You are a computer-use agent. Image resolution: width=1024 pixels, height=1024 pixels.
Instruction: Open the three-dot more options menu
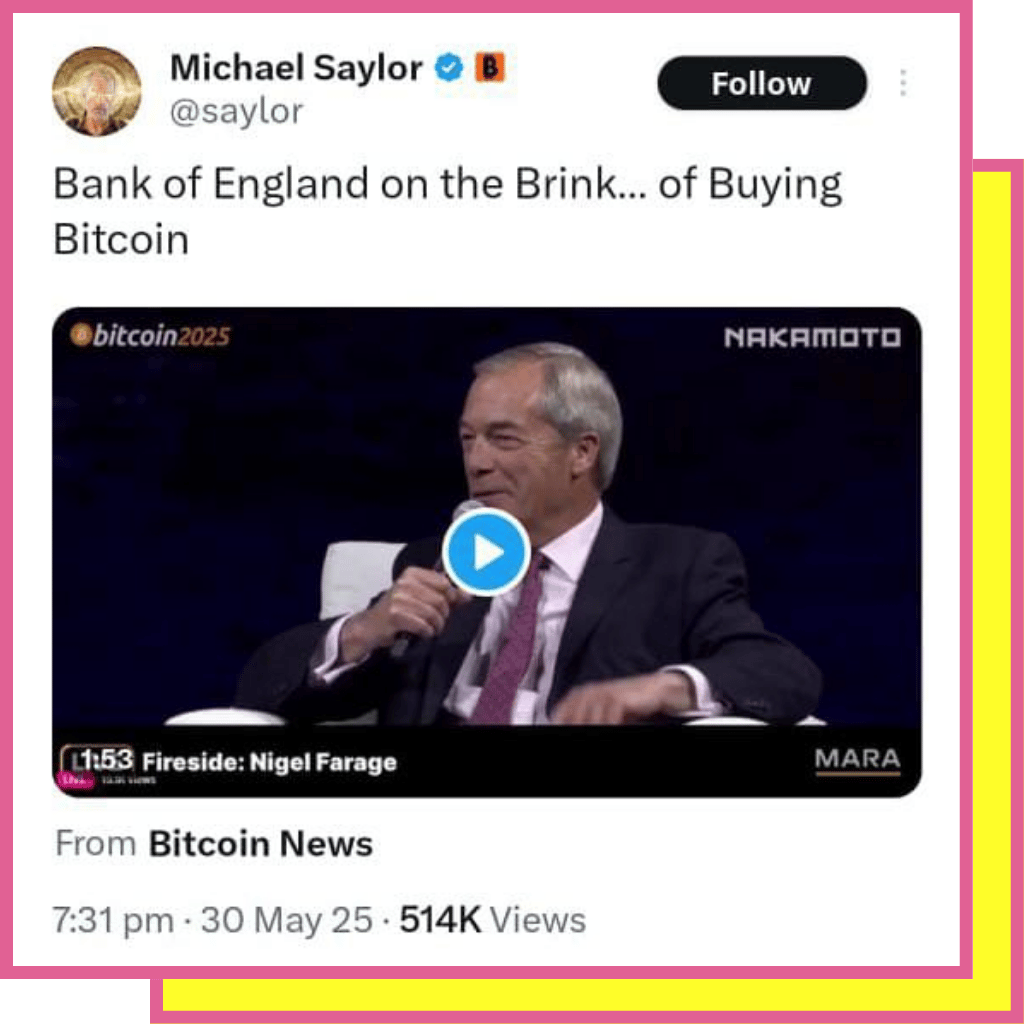point(903,83)
